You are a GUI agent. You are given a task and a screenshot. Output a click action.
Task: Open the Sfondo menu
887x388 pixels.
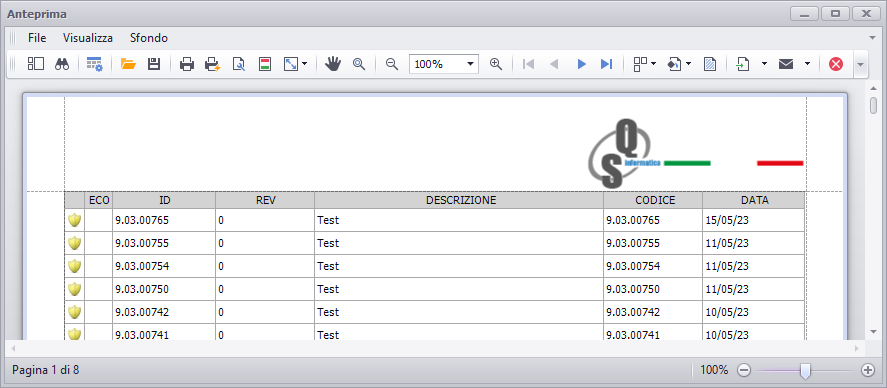coord(149,38)
